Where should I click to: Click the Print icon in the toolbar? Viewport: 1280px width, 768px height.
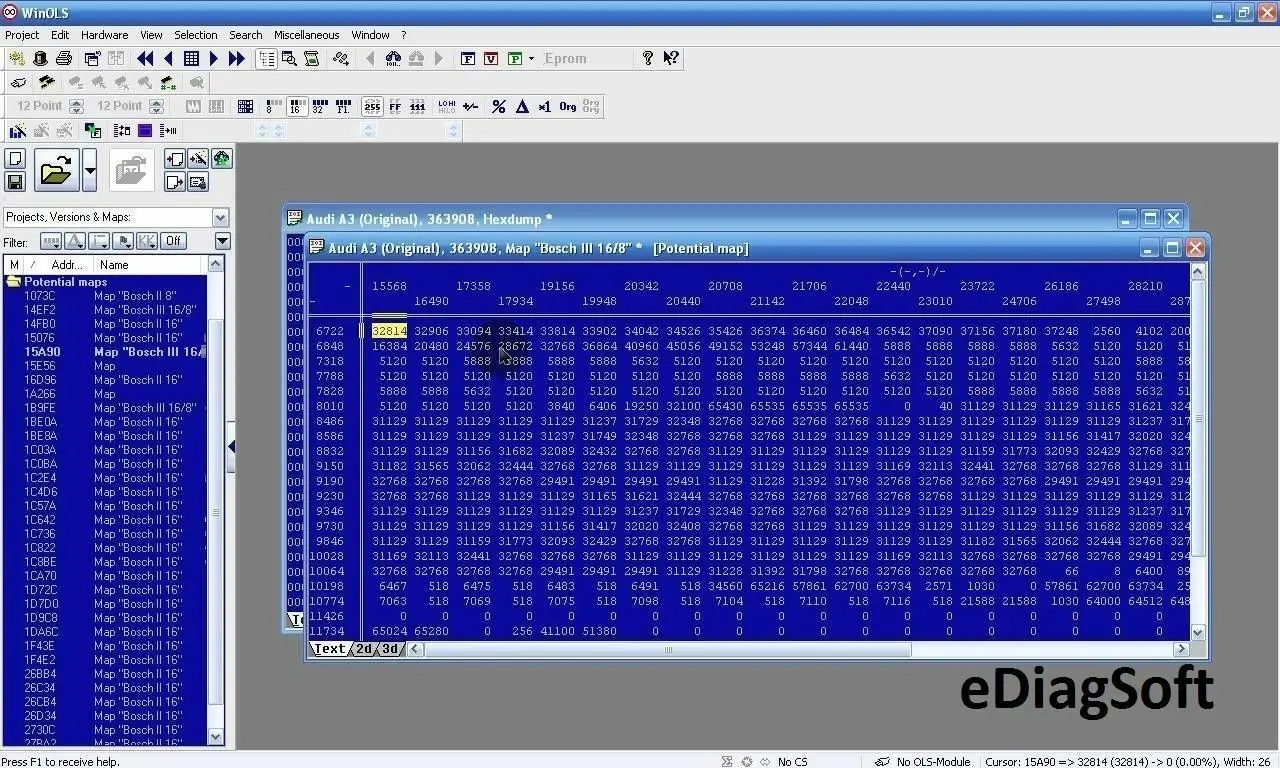[x=64, y=59]
